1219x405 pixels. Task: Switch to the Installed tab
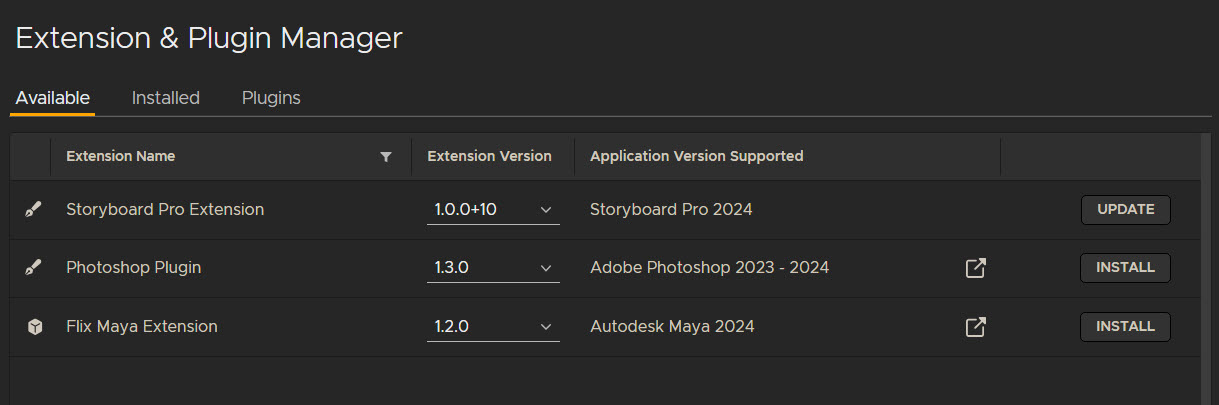click(166, 98)
